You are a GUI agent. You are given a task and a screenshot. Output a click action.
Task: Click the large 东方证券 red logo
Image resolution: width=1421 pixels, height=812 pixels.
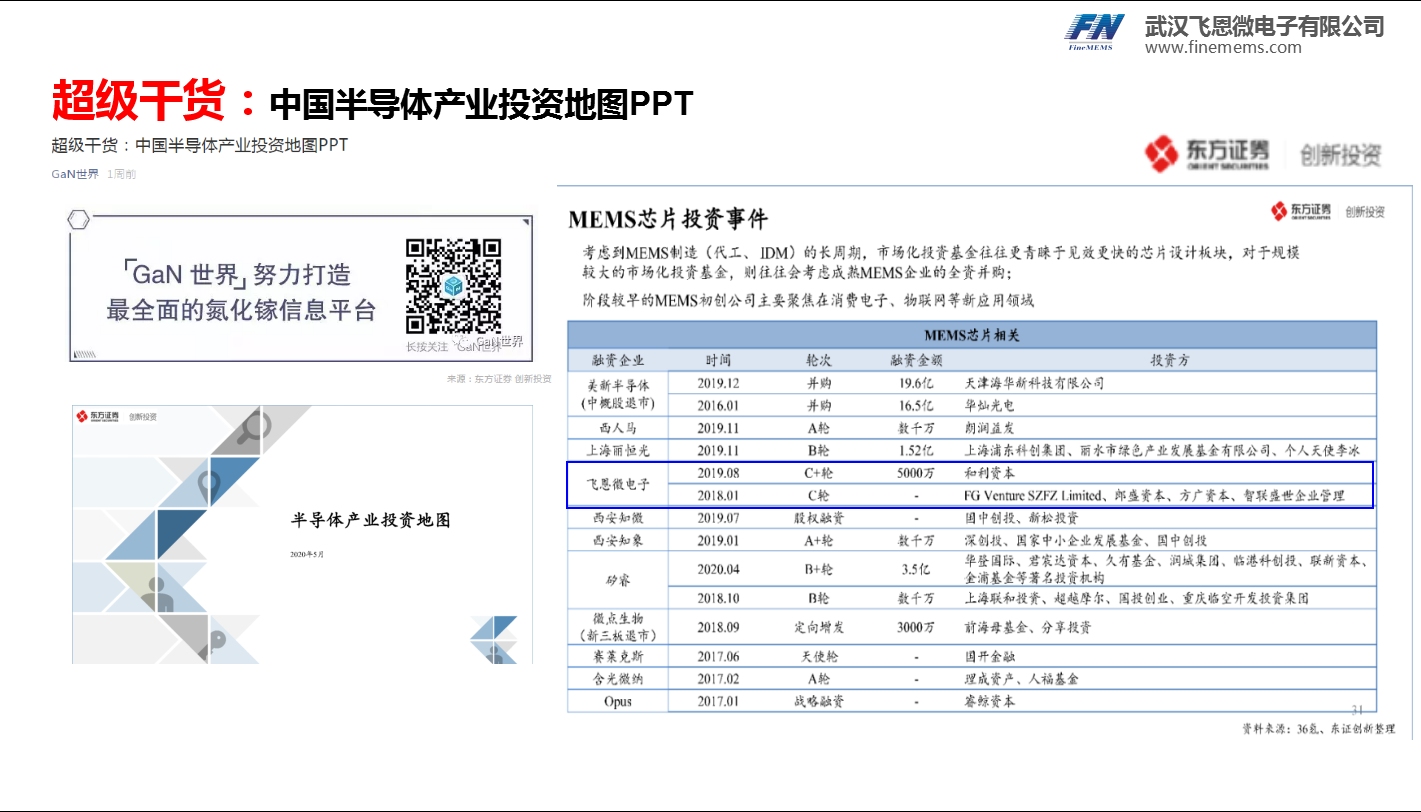click(1207, 154)
